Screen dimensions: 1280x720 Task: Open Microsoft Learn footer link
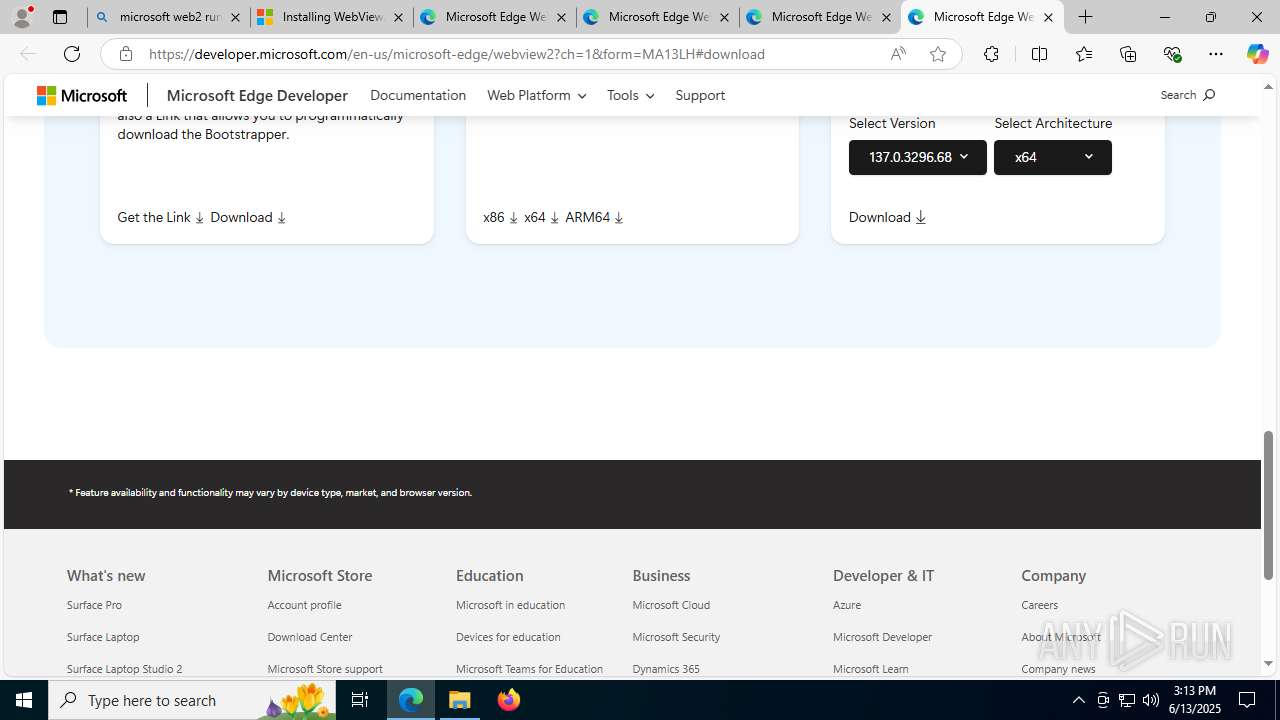(x=871, y=669)
